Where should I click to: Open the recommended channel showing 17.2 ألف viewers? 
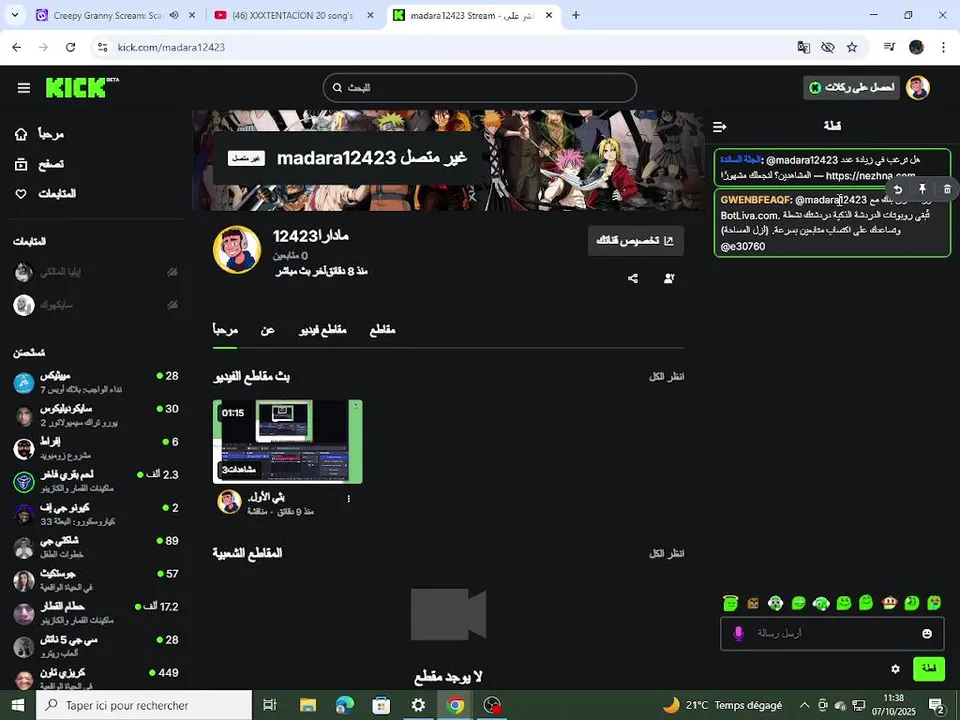[x=96, y=612]
